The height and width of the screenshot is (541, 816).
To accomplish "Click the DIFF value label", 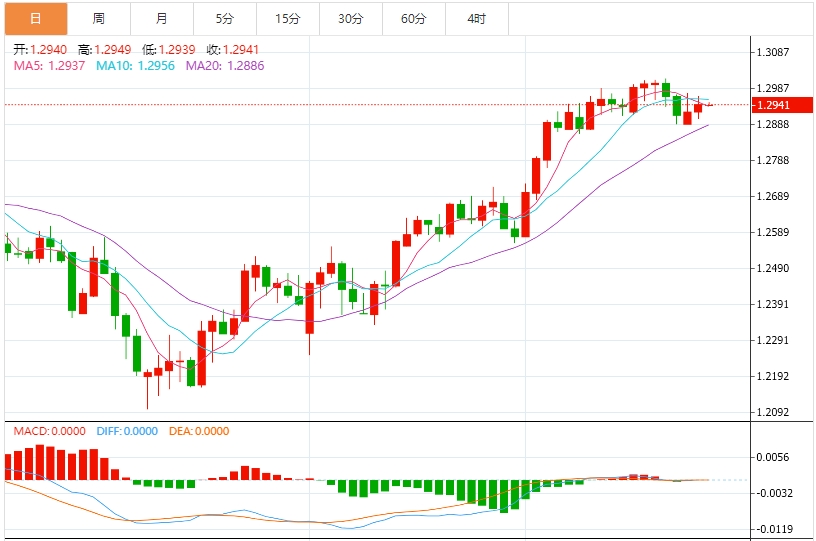I will (x=127, y=431).
